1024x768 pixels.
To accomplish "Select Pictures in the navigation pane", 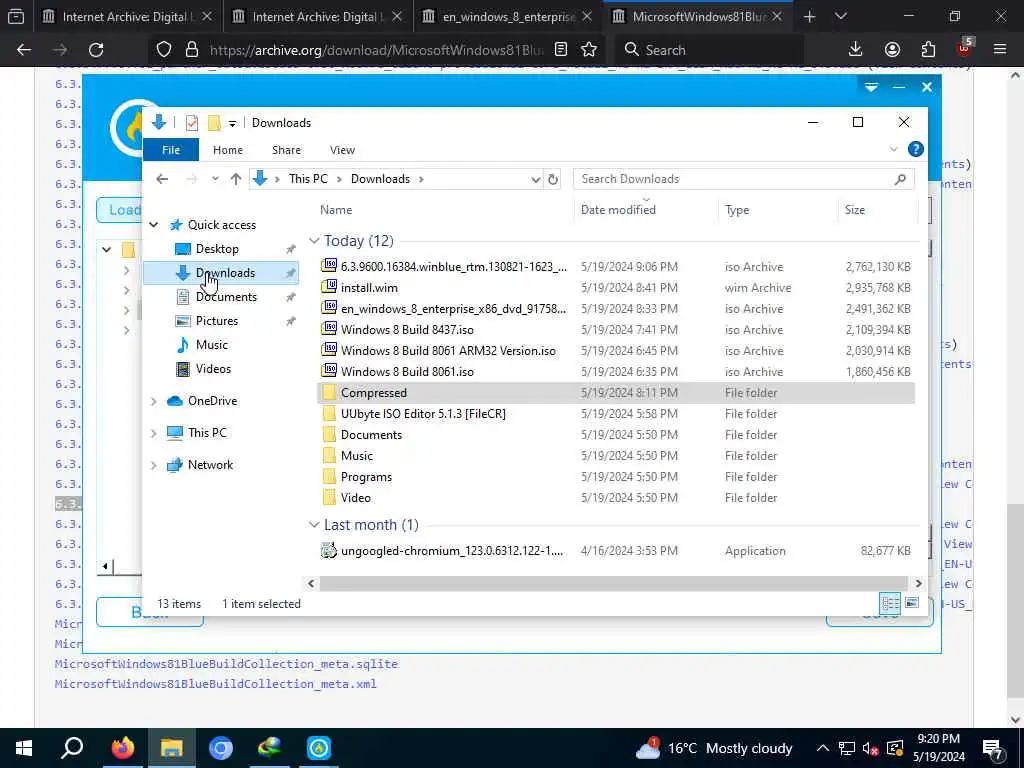I will click(217, 321).
